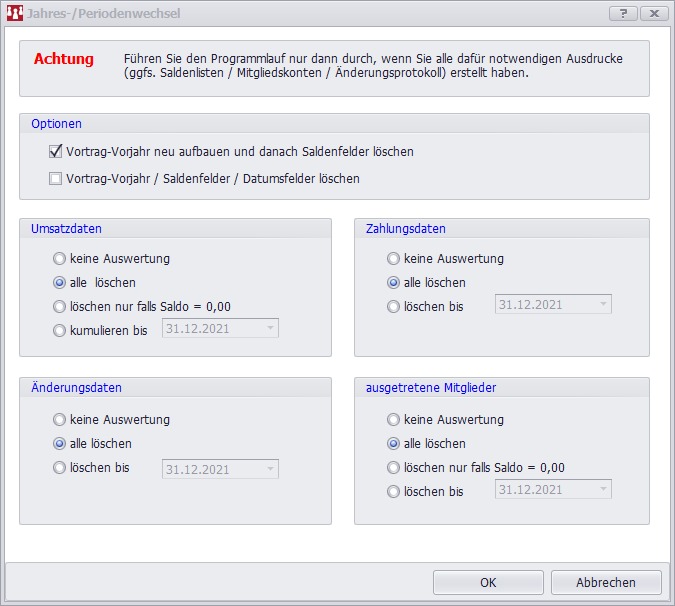Close the Jahres-/Periodenwechsel dialog
The width and height of the screenshot is (675, 606).
point(654,14)
